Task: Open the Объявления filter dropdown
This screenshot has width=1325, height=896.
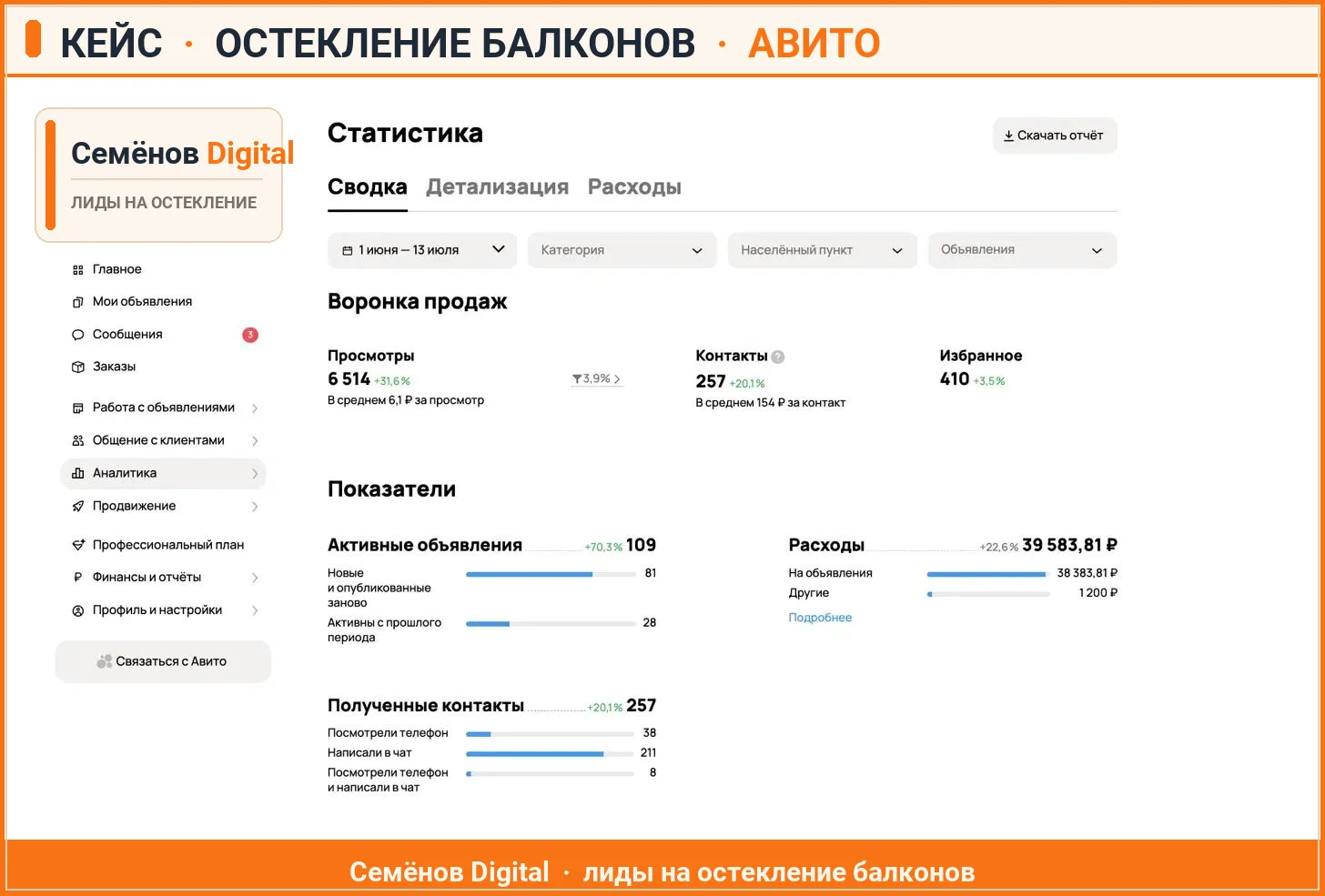Action: tap(1023, 250)
